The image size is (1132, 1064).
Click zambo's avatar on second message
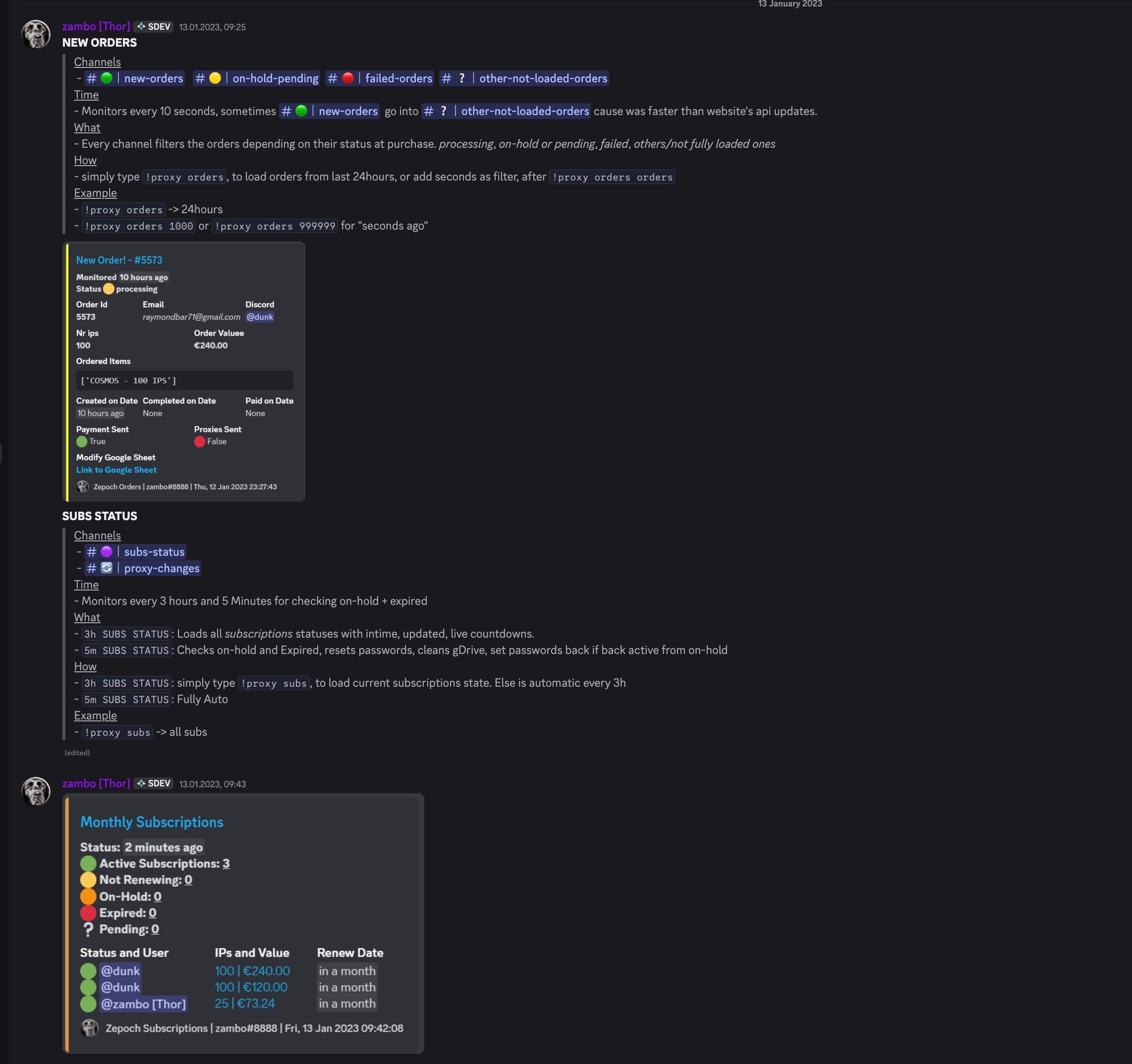(x=35, y=791)
